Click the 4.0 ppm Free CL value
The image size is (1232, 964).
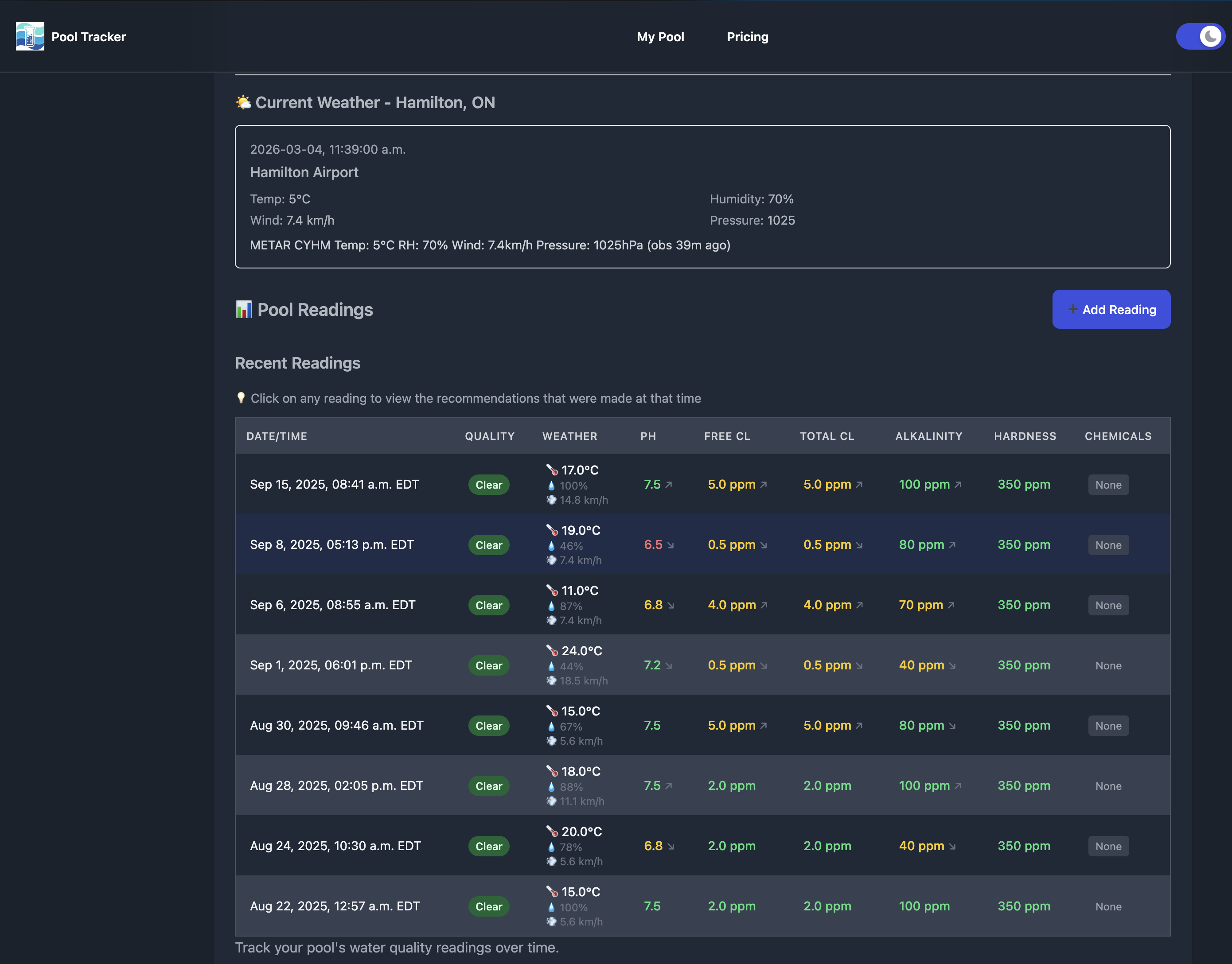pos(732,605)
